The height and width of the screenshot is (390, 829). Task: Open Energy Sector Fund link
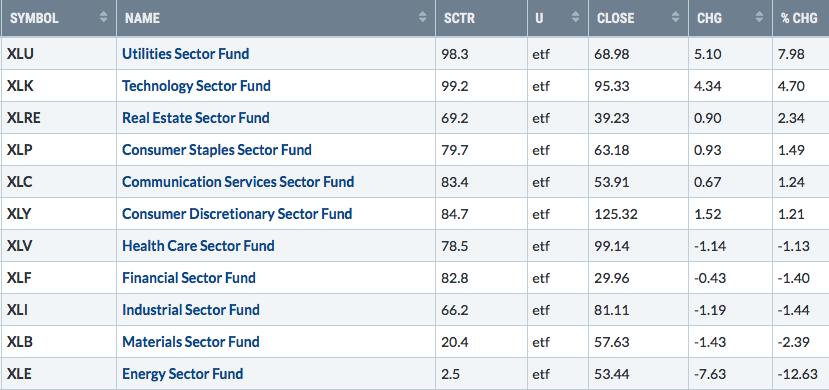click(x=182, y=374)
